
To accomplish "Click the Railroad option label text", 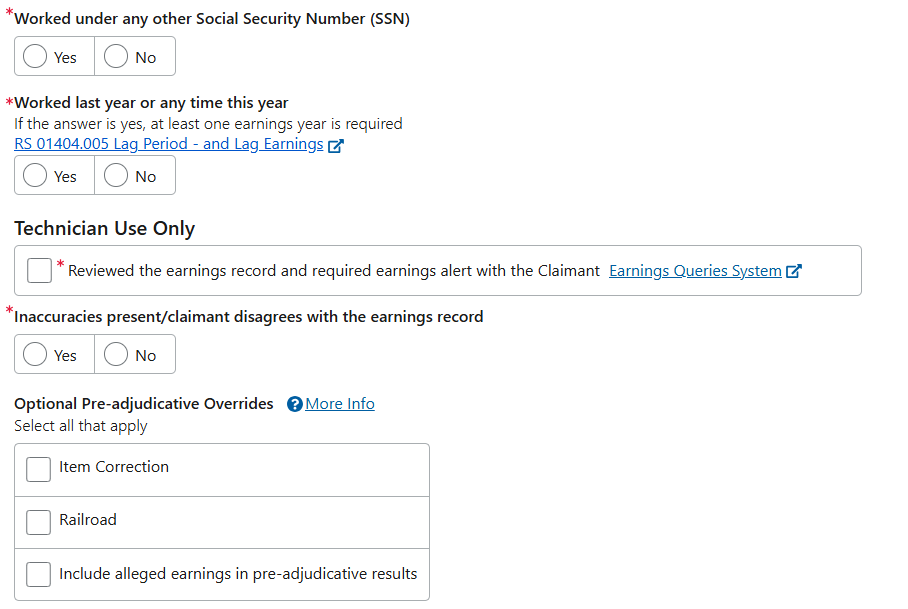I will 88,520.
